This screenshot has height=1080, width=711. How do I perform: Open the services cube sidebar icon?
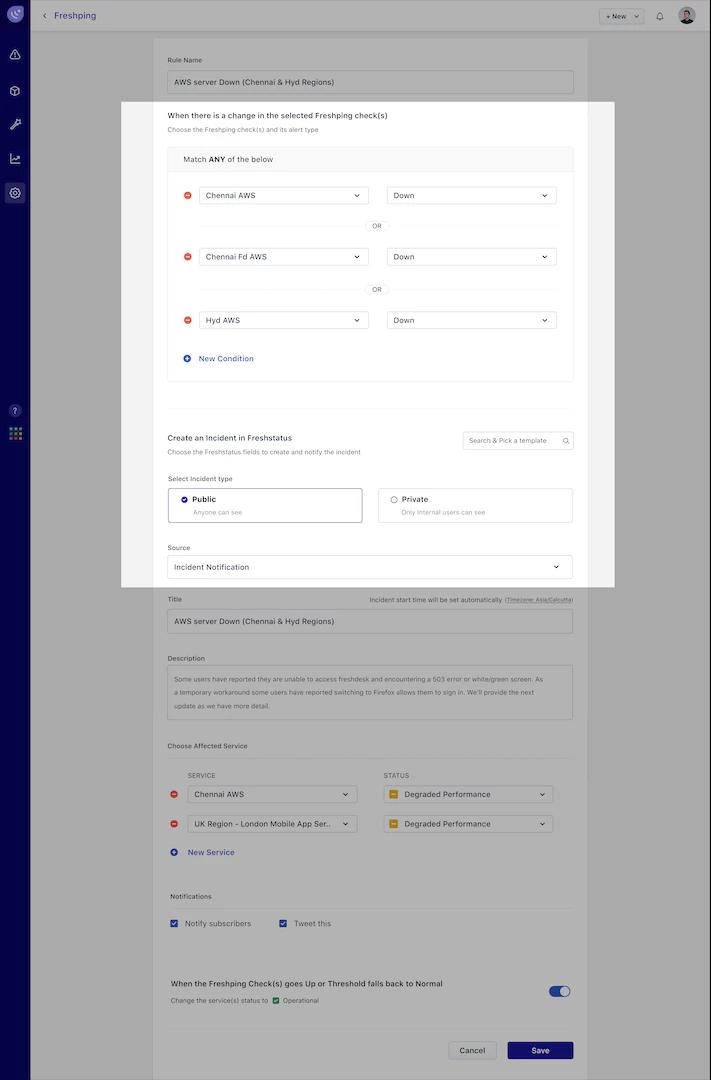click(15, 91)
